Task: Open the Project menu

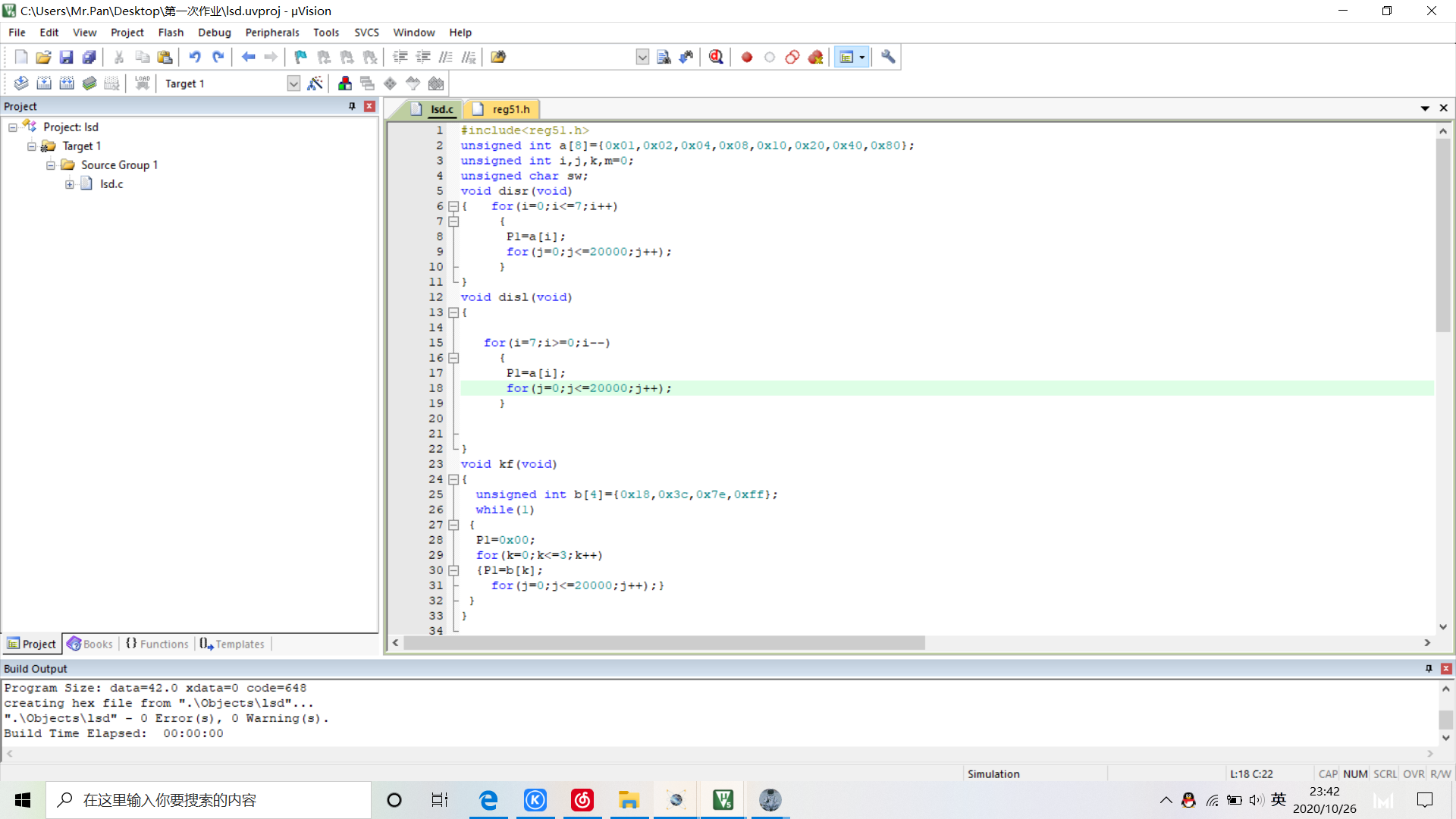Action: (x=127, y=33)
